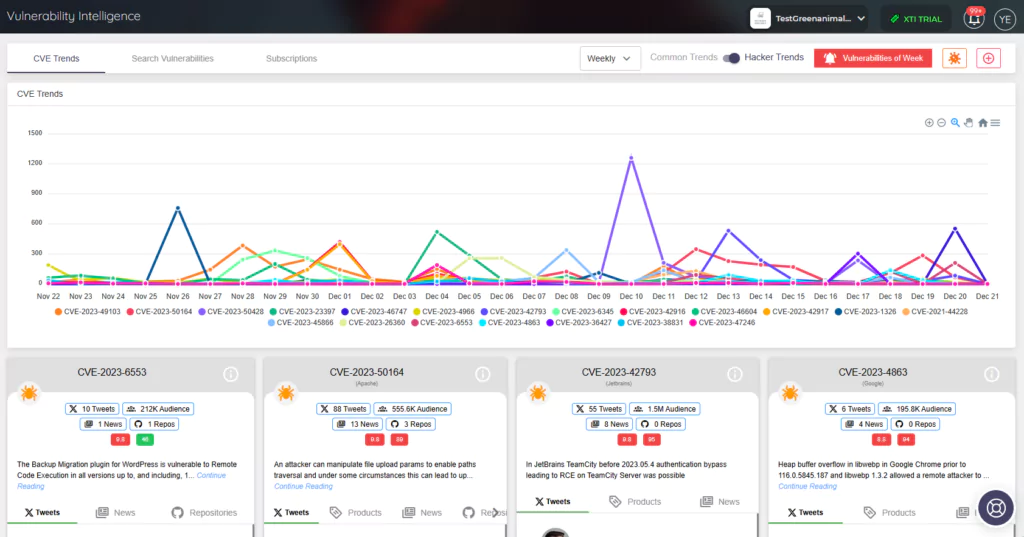Open Repositories tab on CVE-2023-6553 card
This screenshot has height=537, width=1024.
(x=204, y=513)
